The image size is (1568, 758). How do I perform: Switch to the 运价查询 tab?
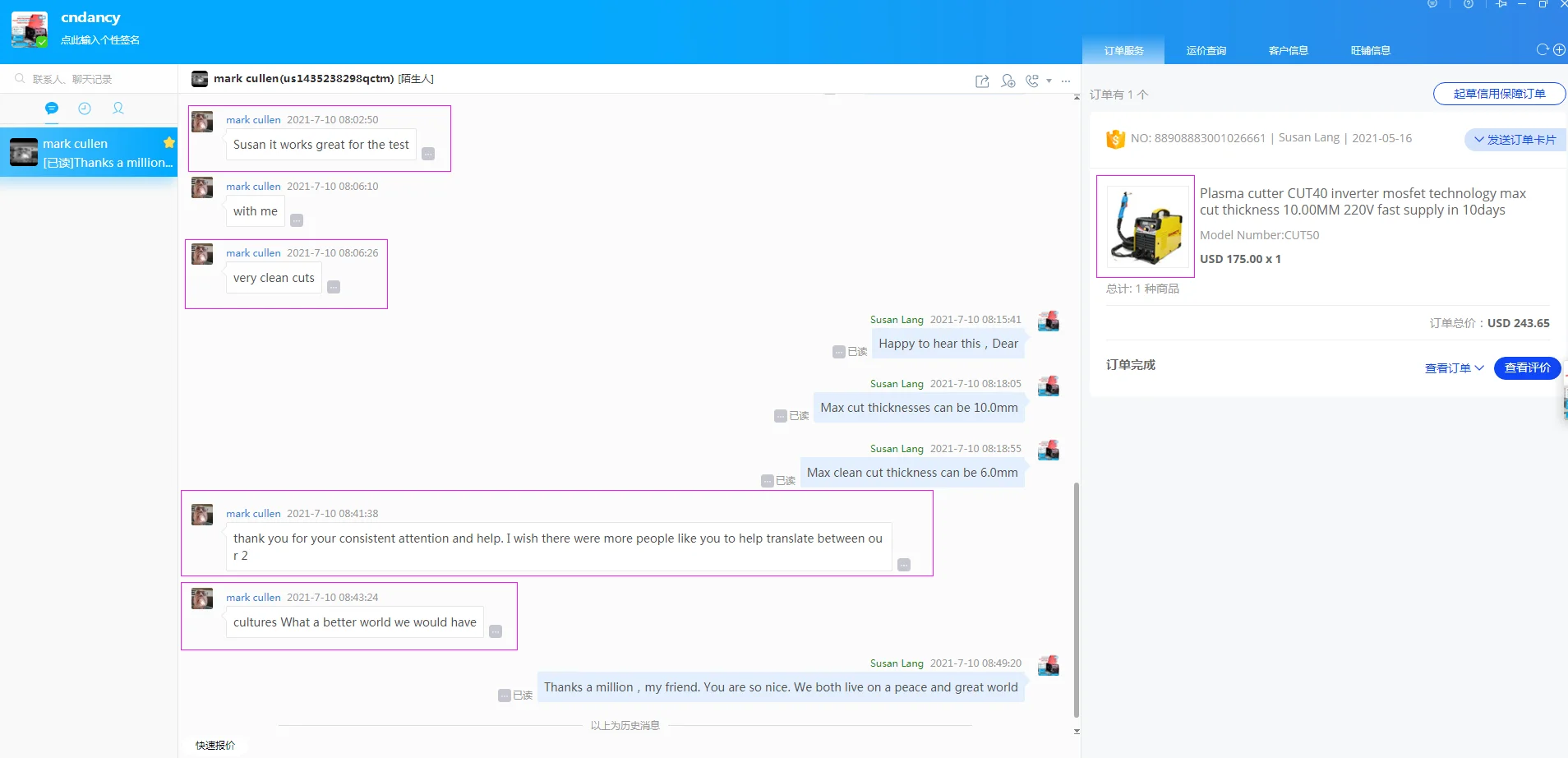[1206, 51]
